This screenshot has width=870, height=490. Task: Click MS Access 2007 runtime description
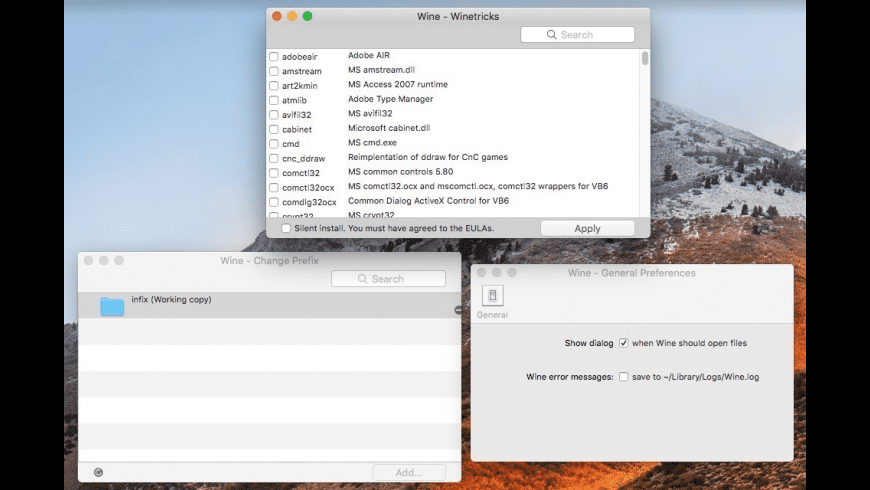[x=398, y=84]
